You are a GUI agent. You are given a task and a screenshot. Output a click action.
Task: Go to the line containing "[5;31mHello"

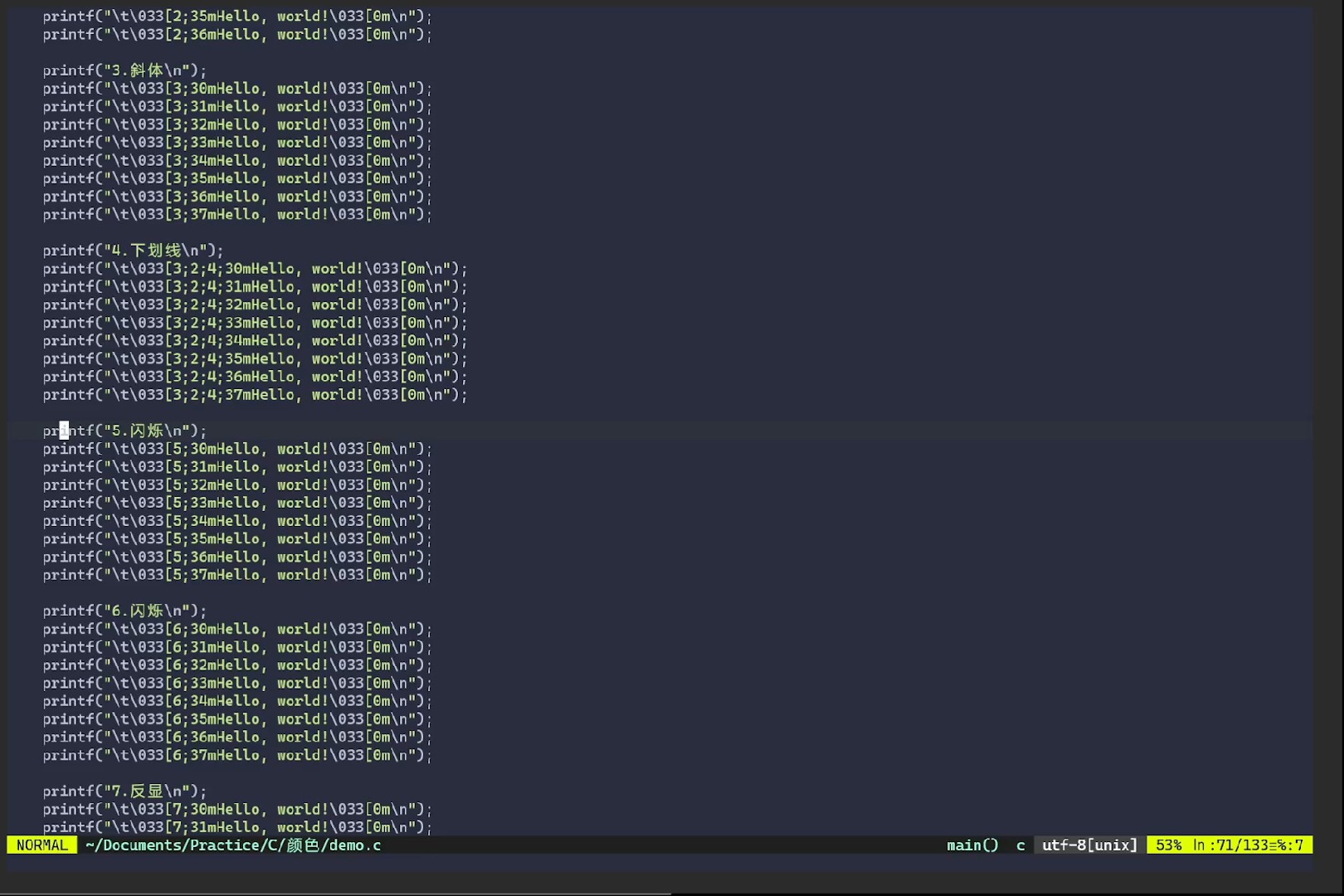tap(237, 467)
